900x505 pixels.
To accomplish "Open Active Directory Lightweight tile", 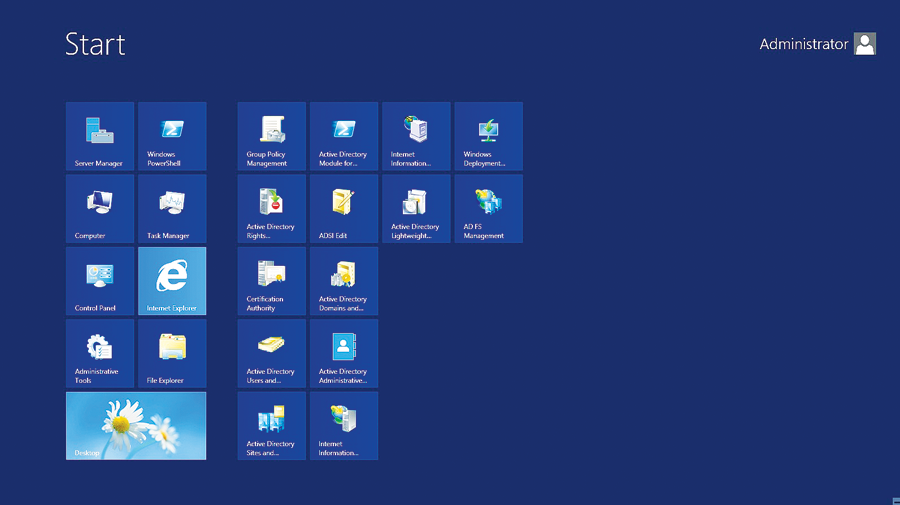I will 416,209.
